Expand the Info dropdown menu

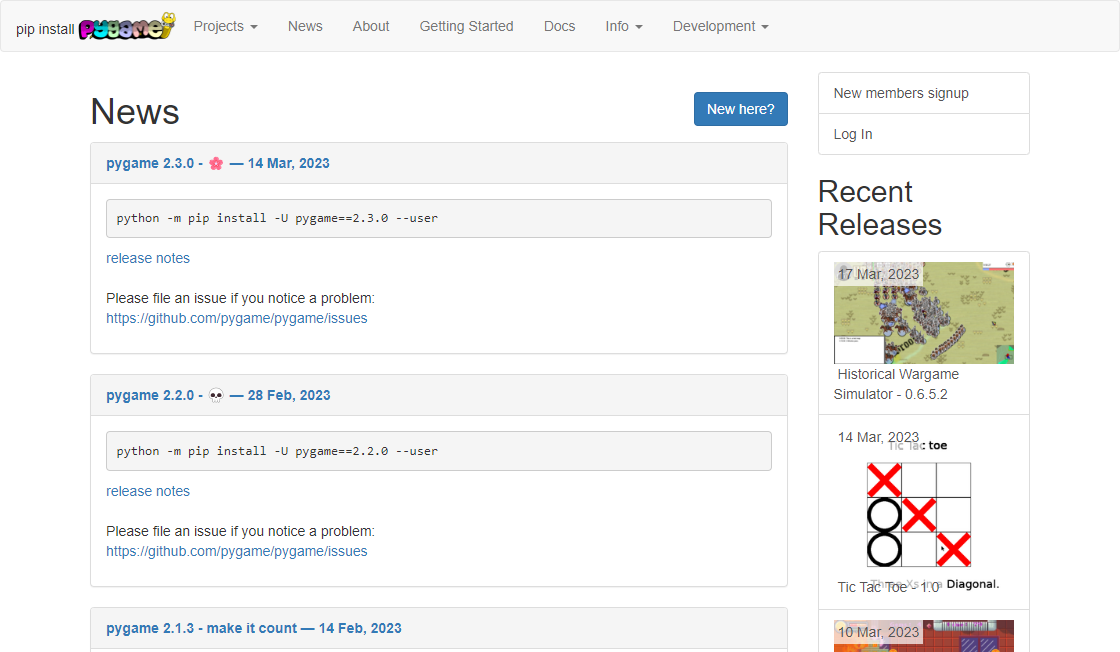coord(623,26)
